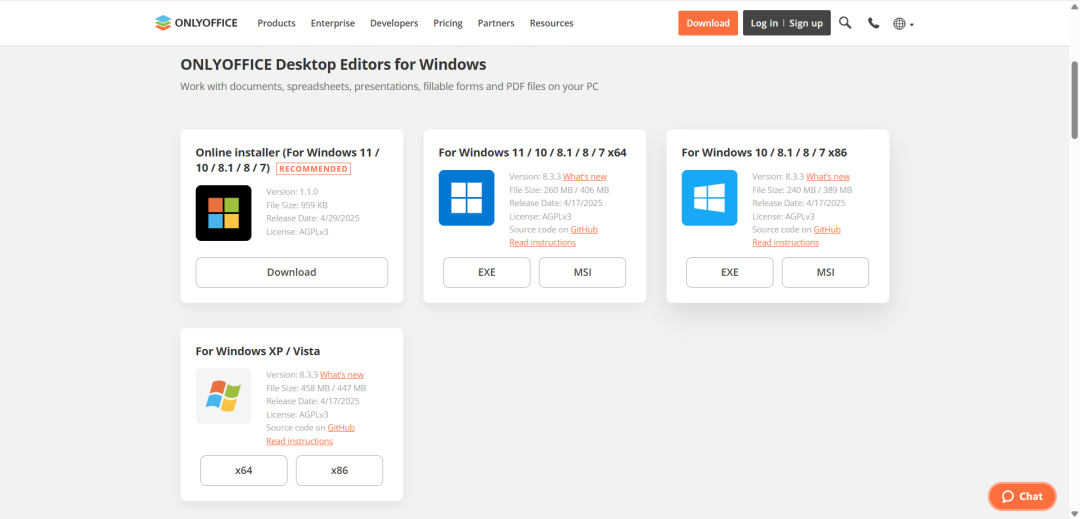1080x519 pixels.
Task: Click the orange Download header button
Action: [708, 23]
